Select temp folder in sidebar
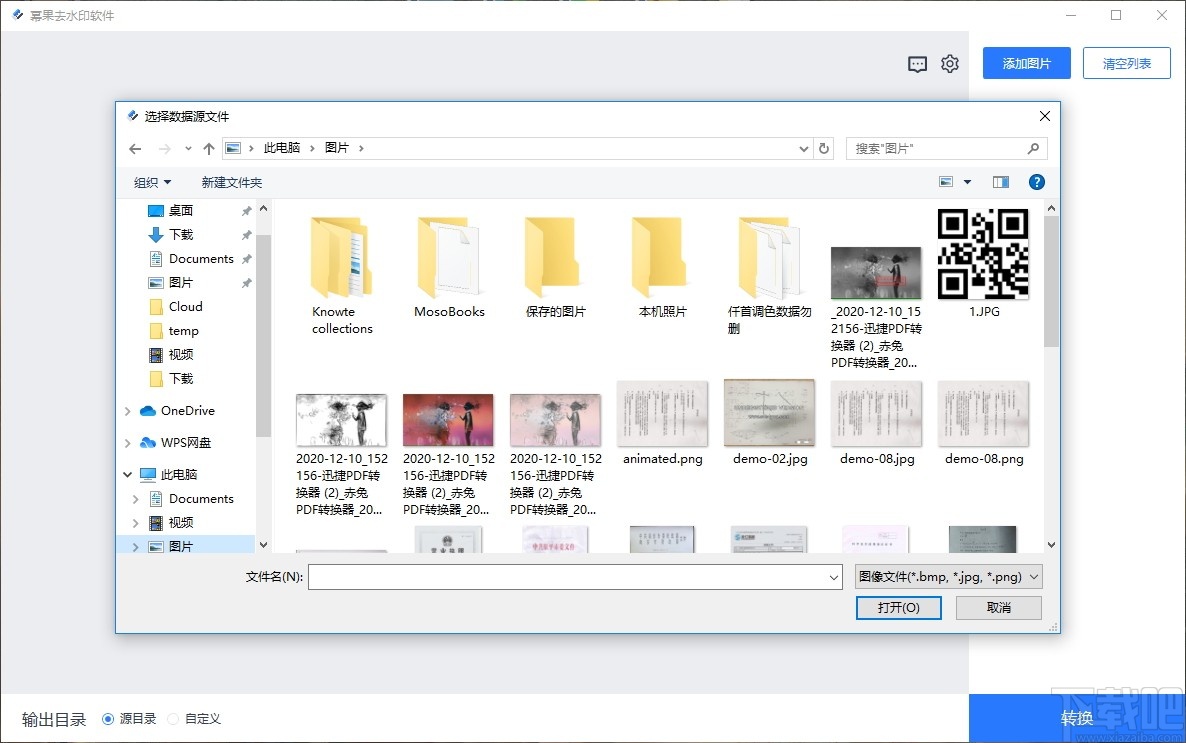Viewport: 1186px width, 743px height. (183, 331)
